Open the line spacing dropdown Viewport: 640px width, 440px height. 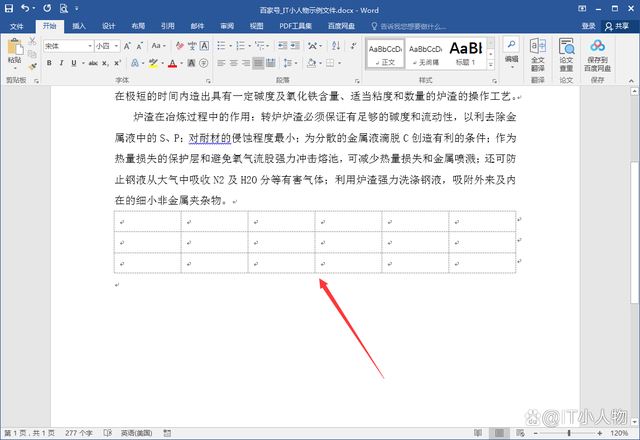click(290, 63)
